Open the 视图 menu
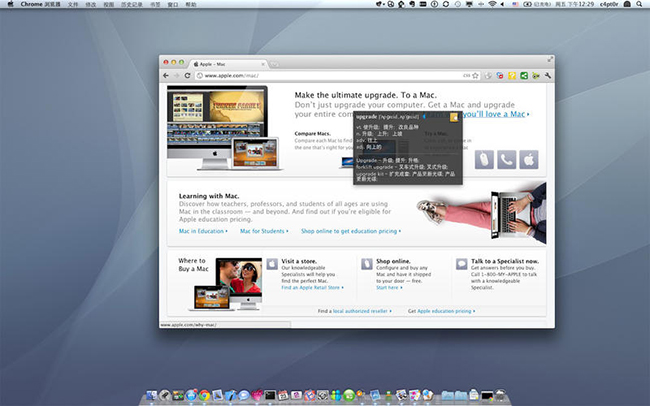Viewport: 650px width, 406px height. tap(109, 5)
